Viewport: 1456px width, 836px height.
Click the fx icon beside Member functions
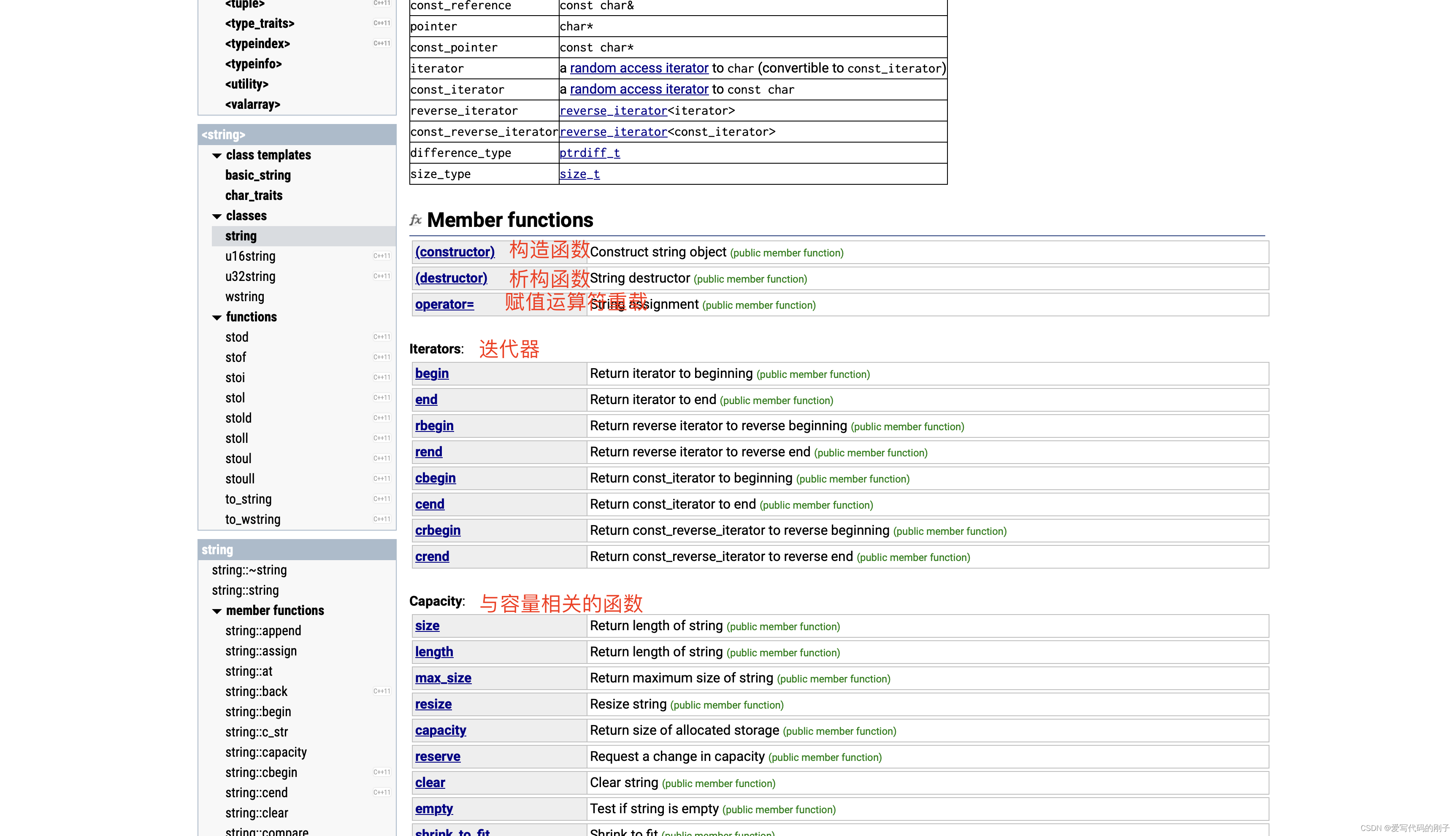pos(416,221)
